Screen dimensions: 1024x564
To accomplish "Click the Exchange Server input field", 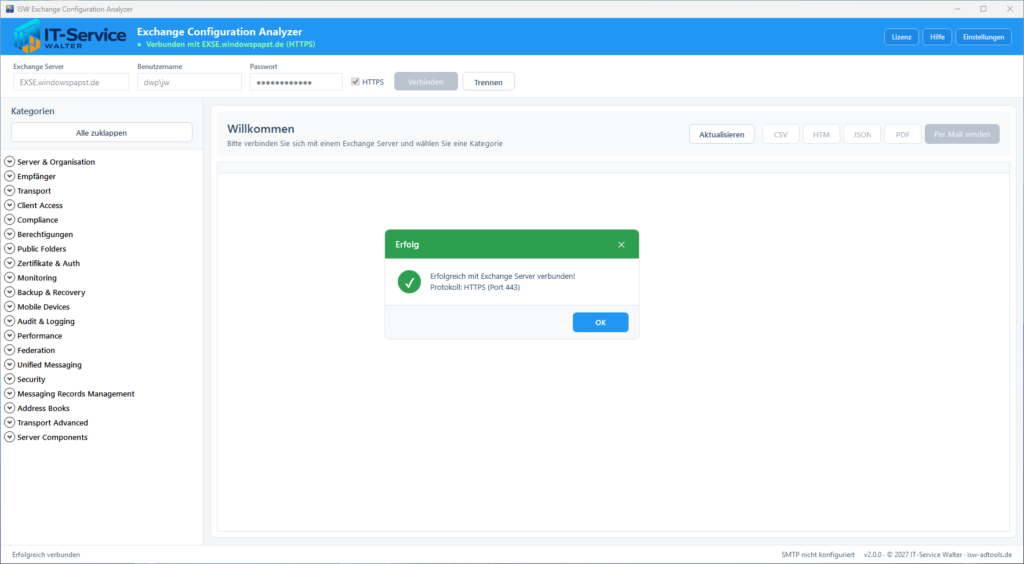I will pyautogui.click(x=71, y=82).
